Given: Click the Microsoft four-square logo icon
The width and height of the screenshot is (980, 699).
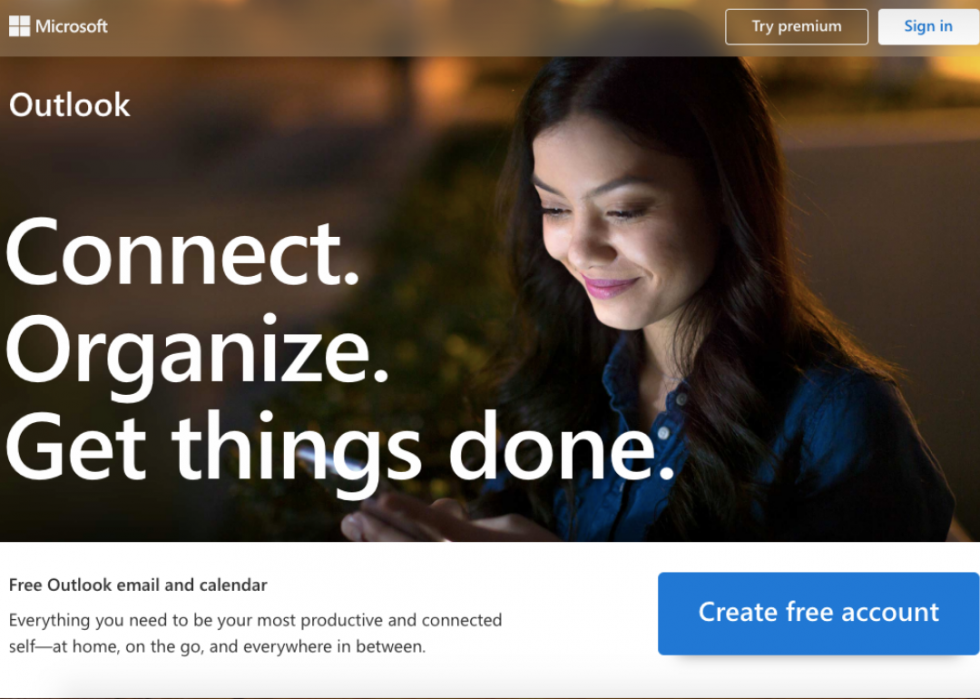Looking at the screenshot, I should point(19,26).
